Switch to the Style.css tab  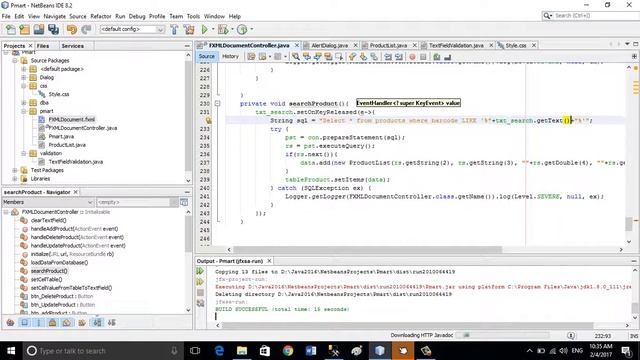tap(516, 45)
